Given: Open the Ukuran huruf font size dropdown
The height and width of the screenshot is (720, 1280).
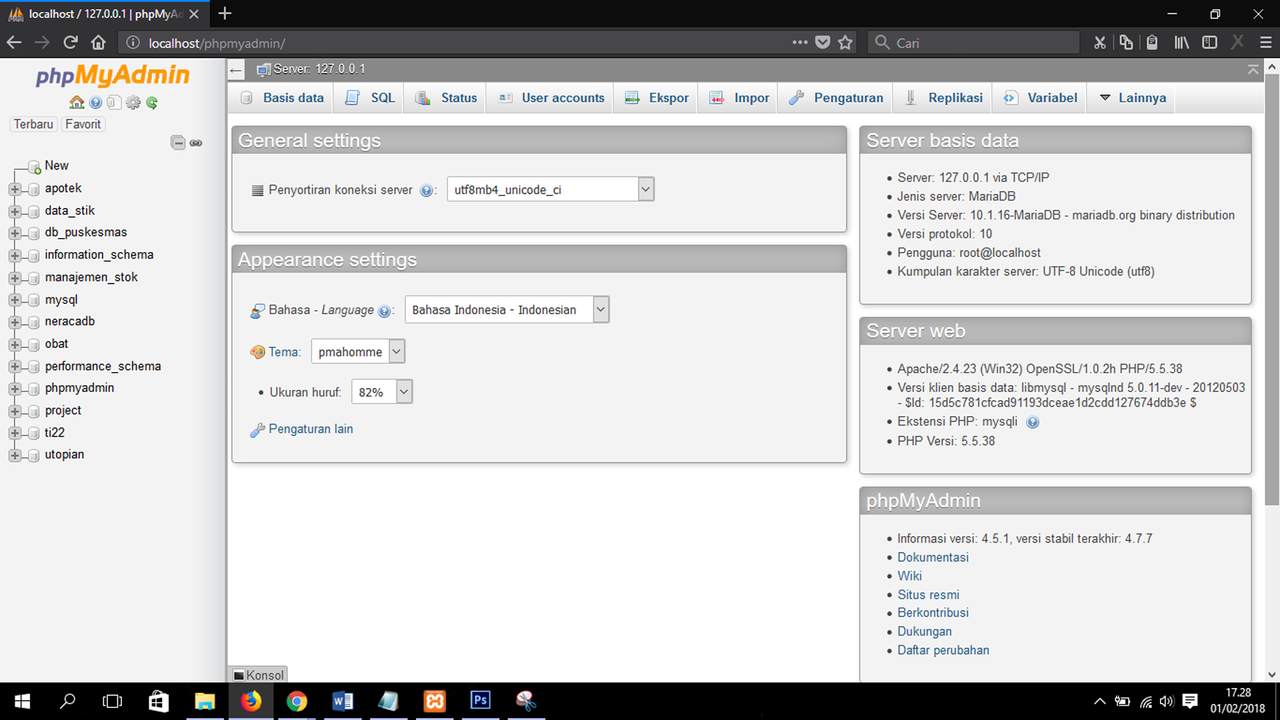Looking at the screenshot, I should 382,392.
